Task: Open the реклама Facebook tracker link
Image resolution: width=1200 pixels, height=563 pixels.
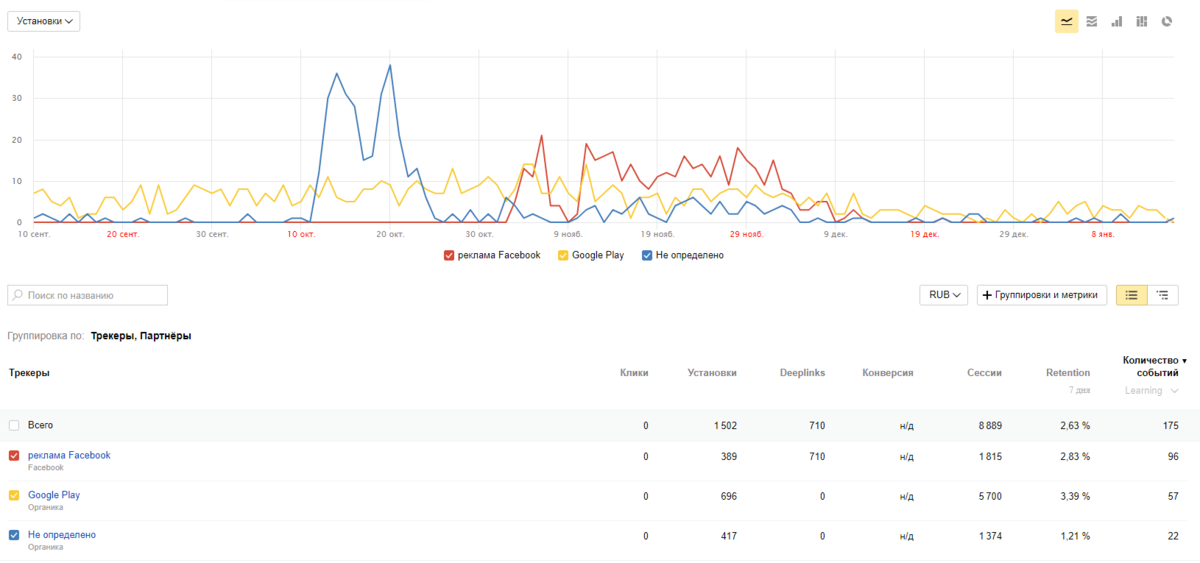Action: (x=69, y=455)
